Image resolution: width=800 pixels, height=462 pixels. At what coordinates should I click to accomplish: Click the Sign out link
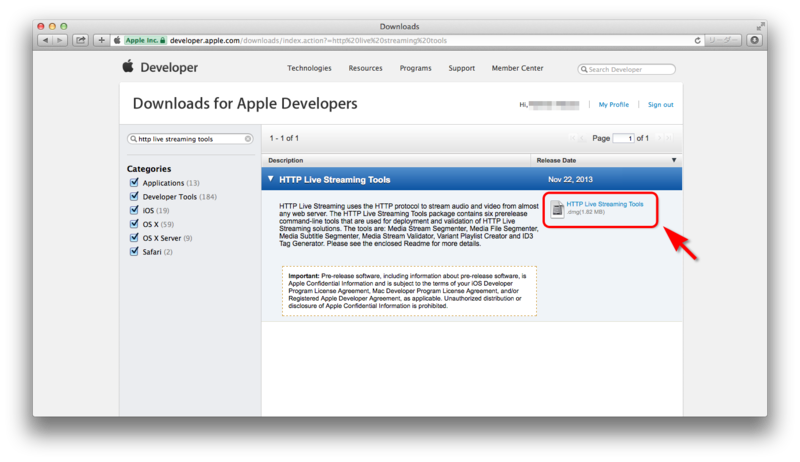tap(661, 105)
